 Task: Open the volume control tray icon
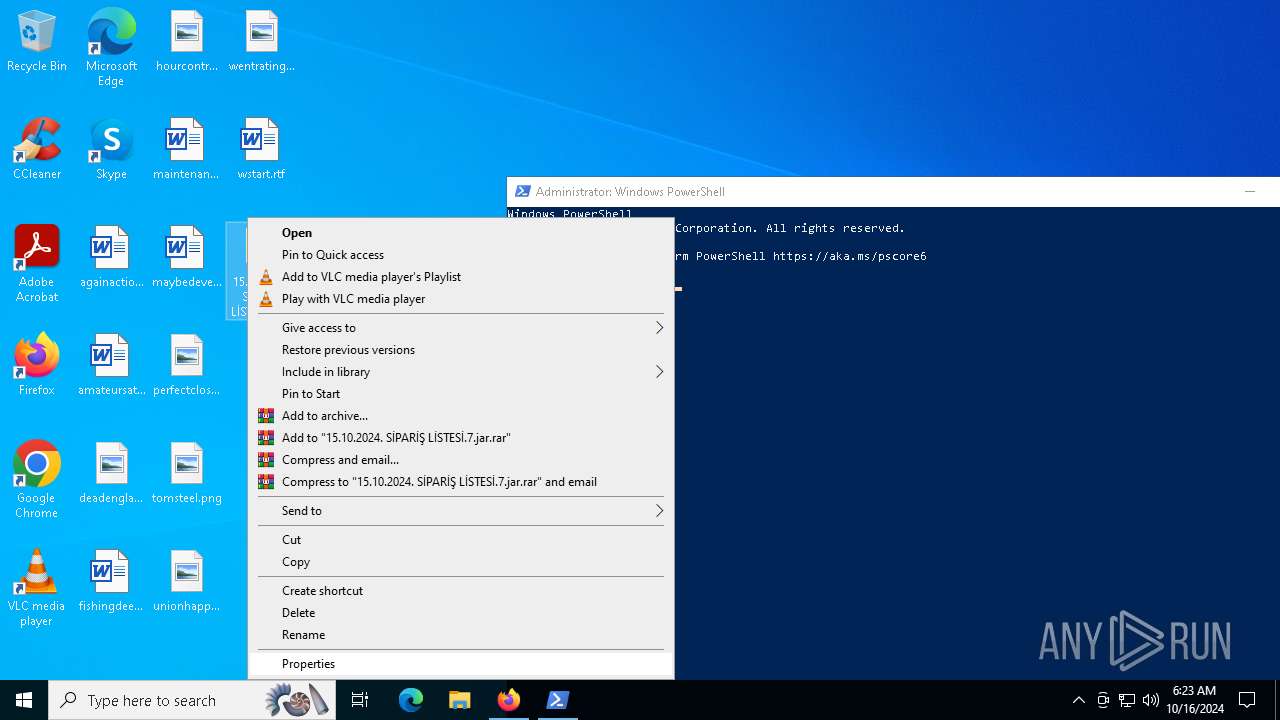[x=1151, y=700]
